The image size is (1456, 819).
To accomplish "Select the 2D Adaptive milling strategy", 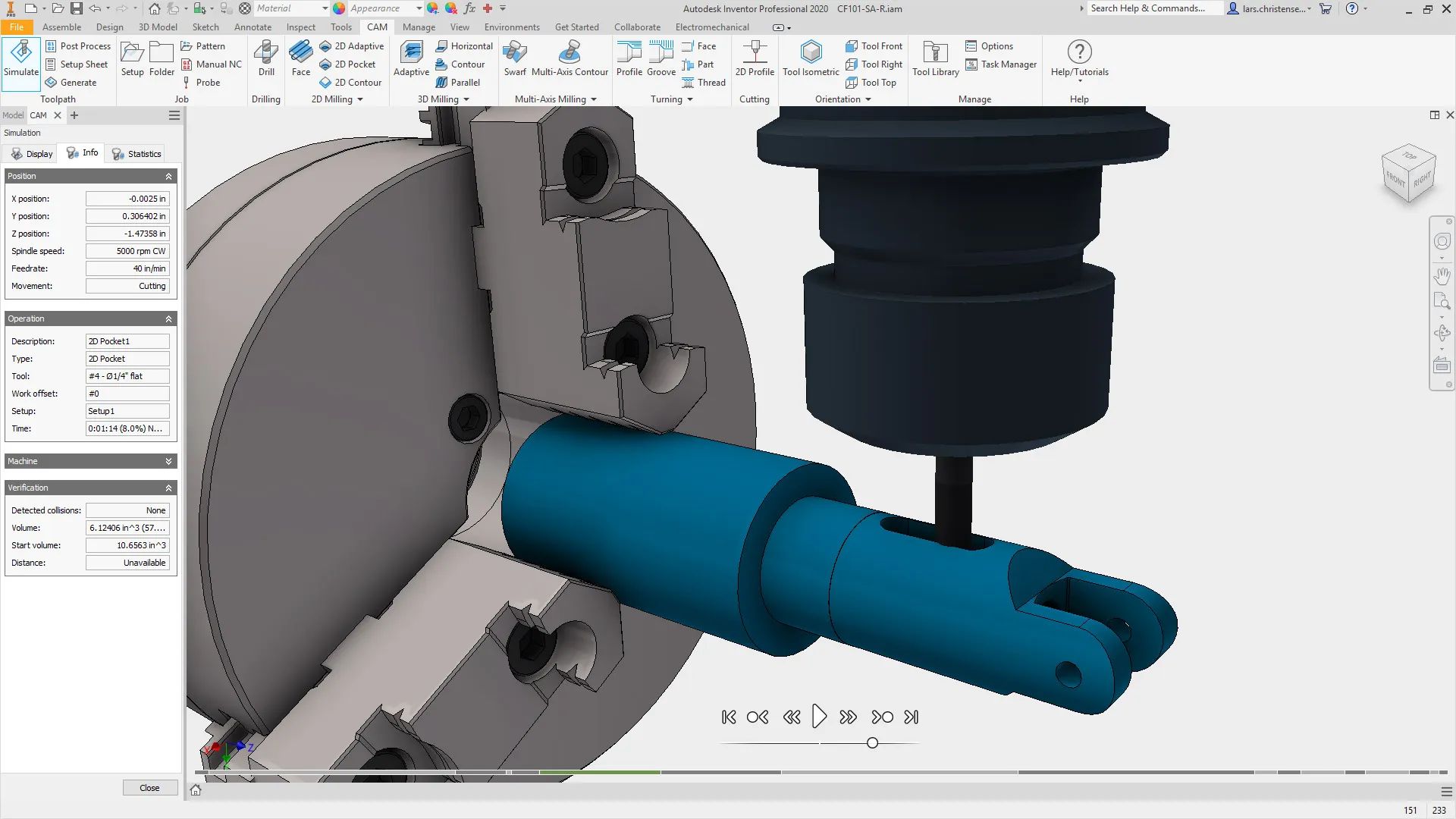I will tap(352, 45).
